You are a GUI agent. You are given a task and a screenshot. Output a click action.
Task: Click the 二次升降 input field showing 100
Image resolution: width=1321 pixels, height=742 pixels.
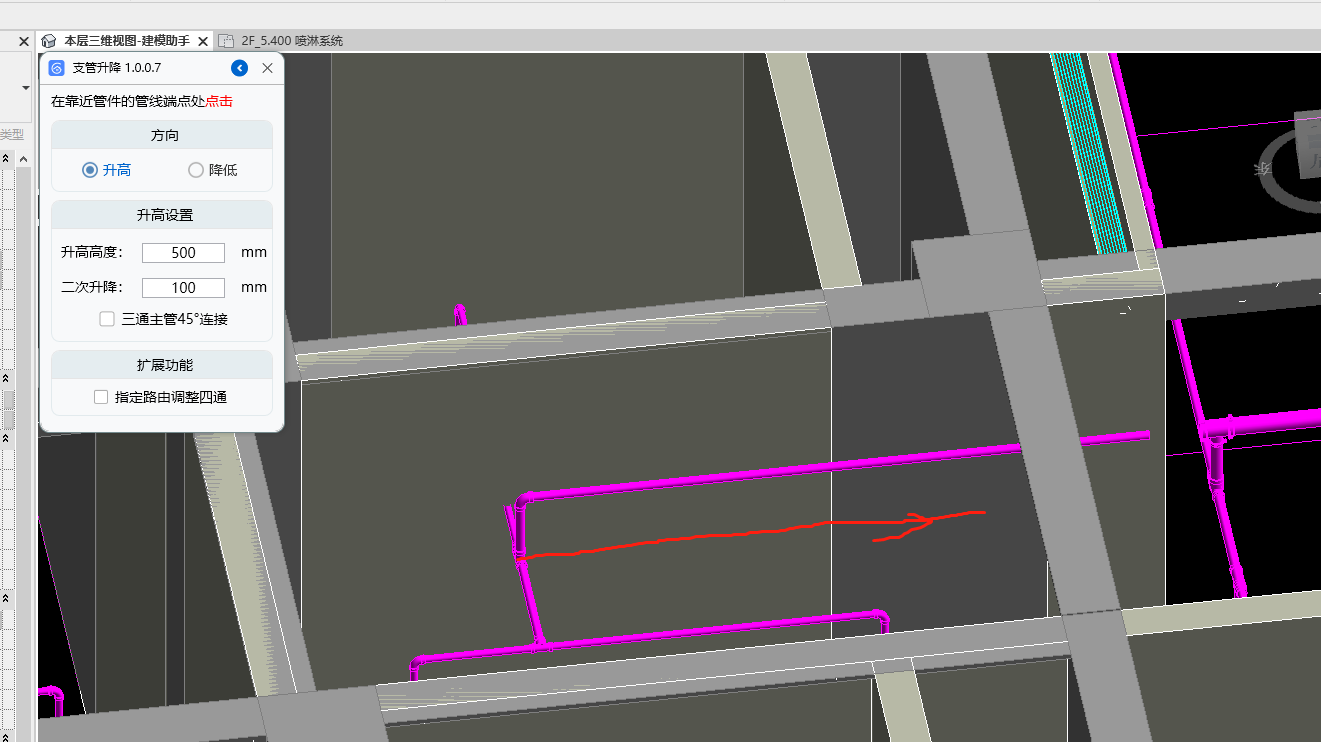click(x=183, y=288)
